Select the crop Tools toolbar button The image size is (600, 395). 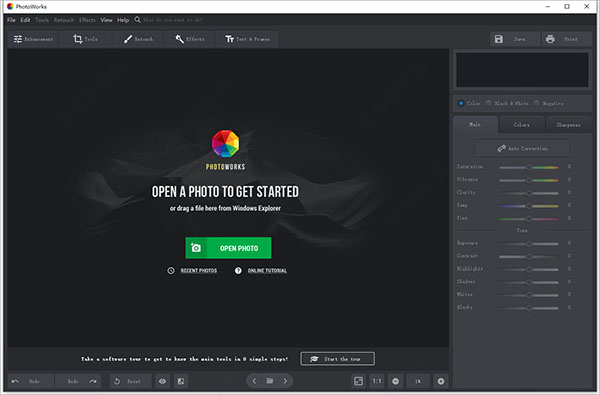pyautogui.click(x=85, y=39)
